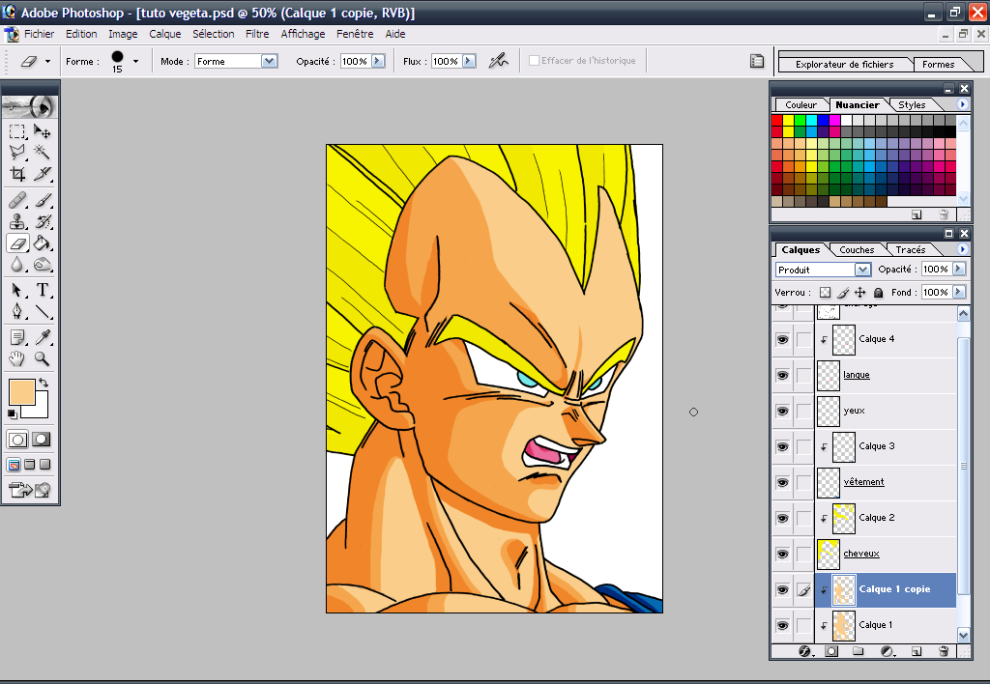Select the Line tool
Image resolution: width=990 pixels, height=684 pixels.
pos(42,311)
